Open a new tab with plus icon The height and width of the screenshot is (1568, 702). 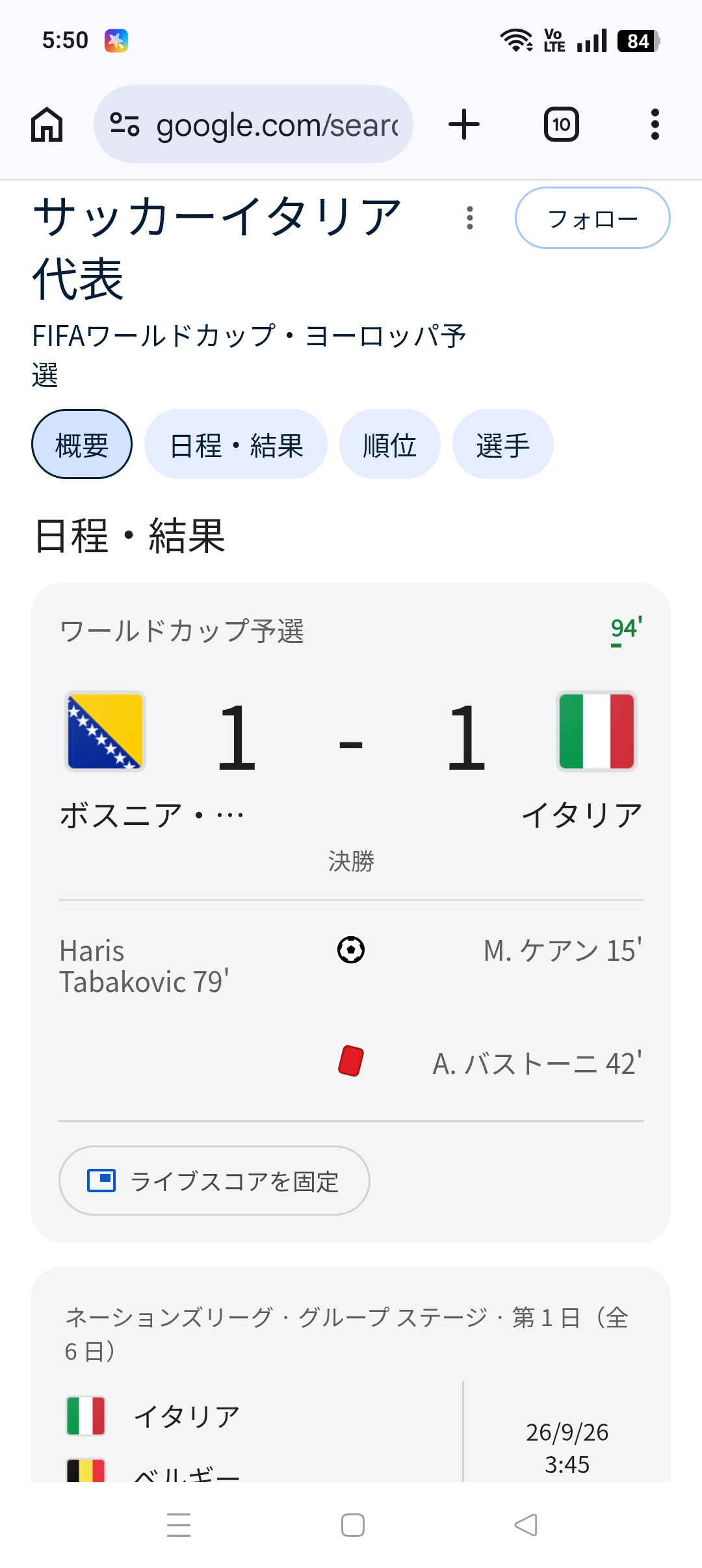pyautogui.click(x=464, y=124)
